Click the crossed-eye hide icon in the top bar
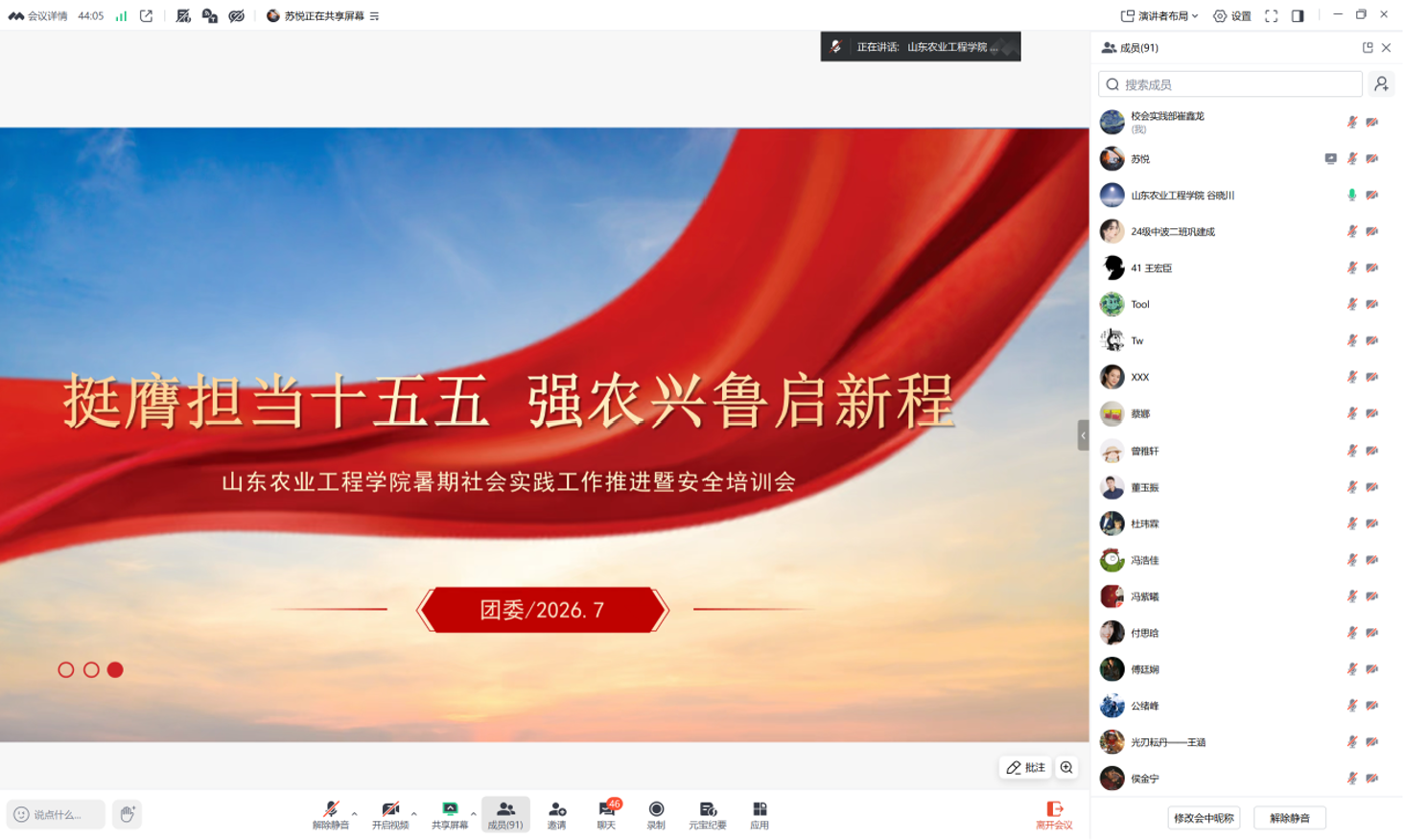The height and width of the screenshot is (840, 1404). pos(237,16)
